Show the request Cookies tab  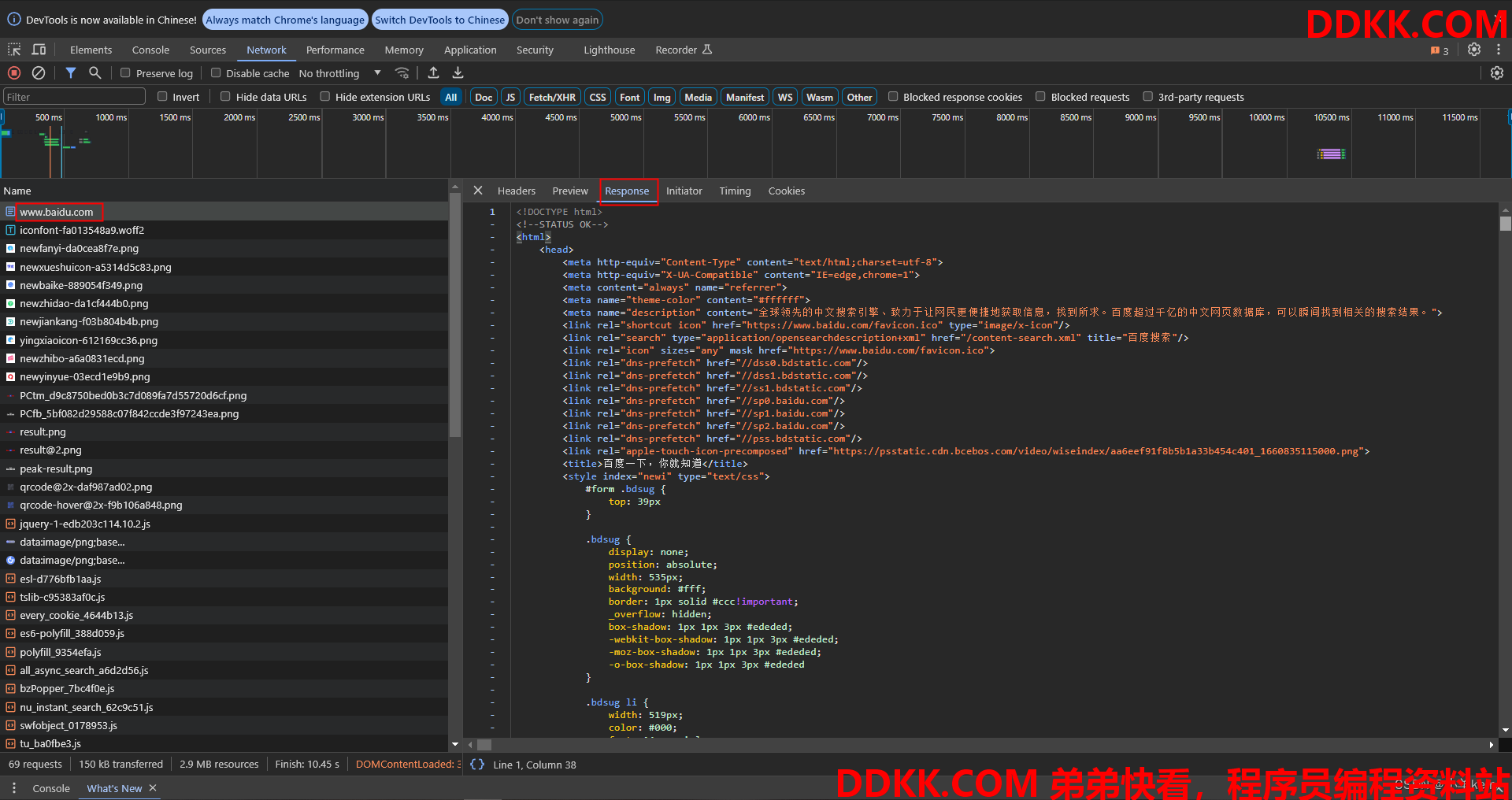tap(787, 191)
